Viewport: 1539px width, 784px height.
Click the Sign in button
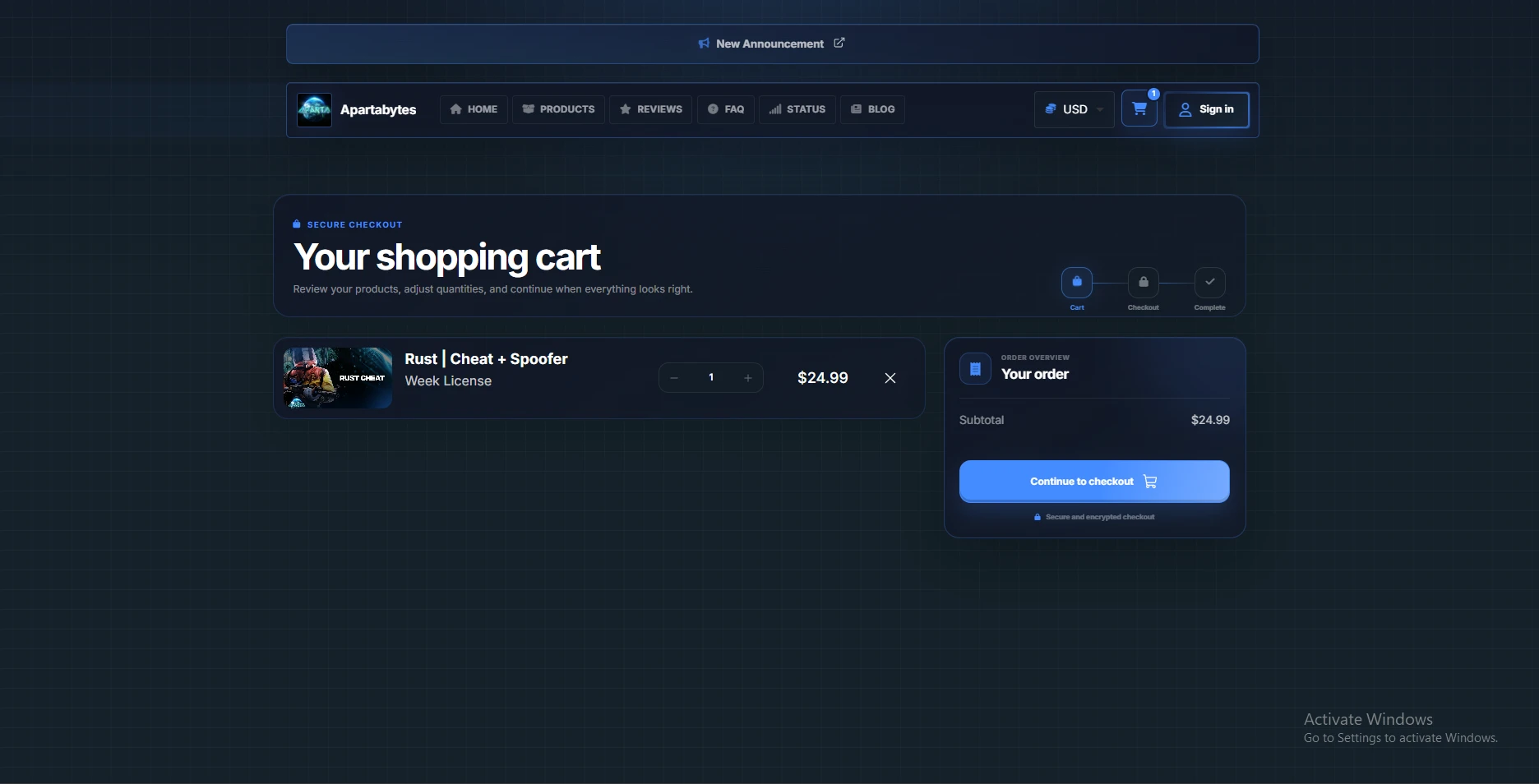coord(1207,109)
